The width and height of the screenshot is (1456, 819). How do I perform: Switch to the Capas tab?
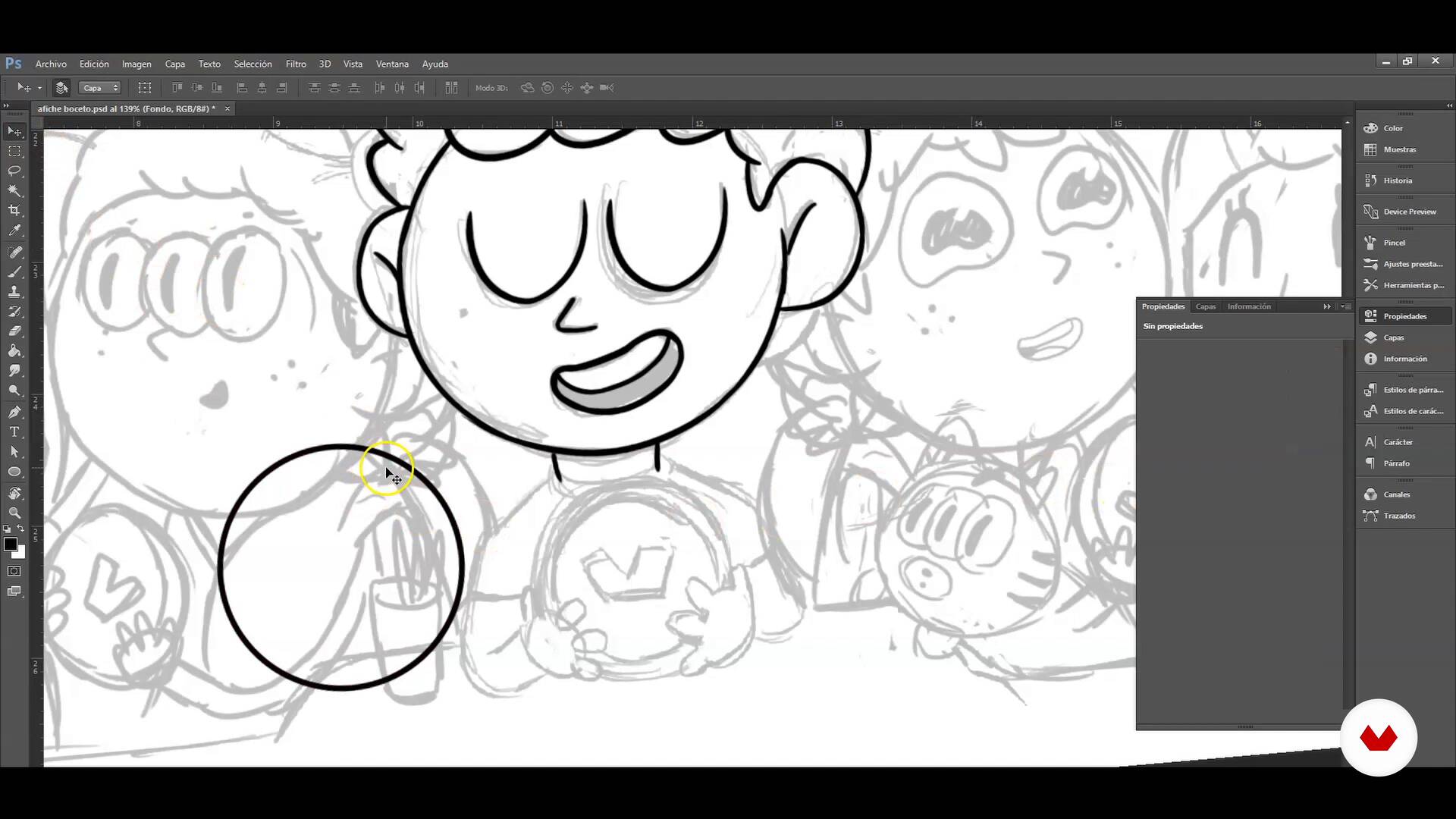point(1205,306)
